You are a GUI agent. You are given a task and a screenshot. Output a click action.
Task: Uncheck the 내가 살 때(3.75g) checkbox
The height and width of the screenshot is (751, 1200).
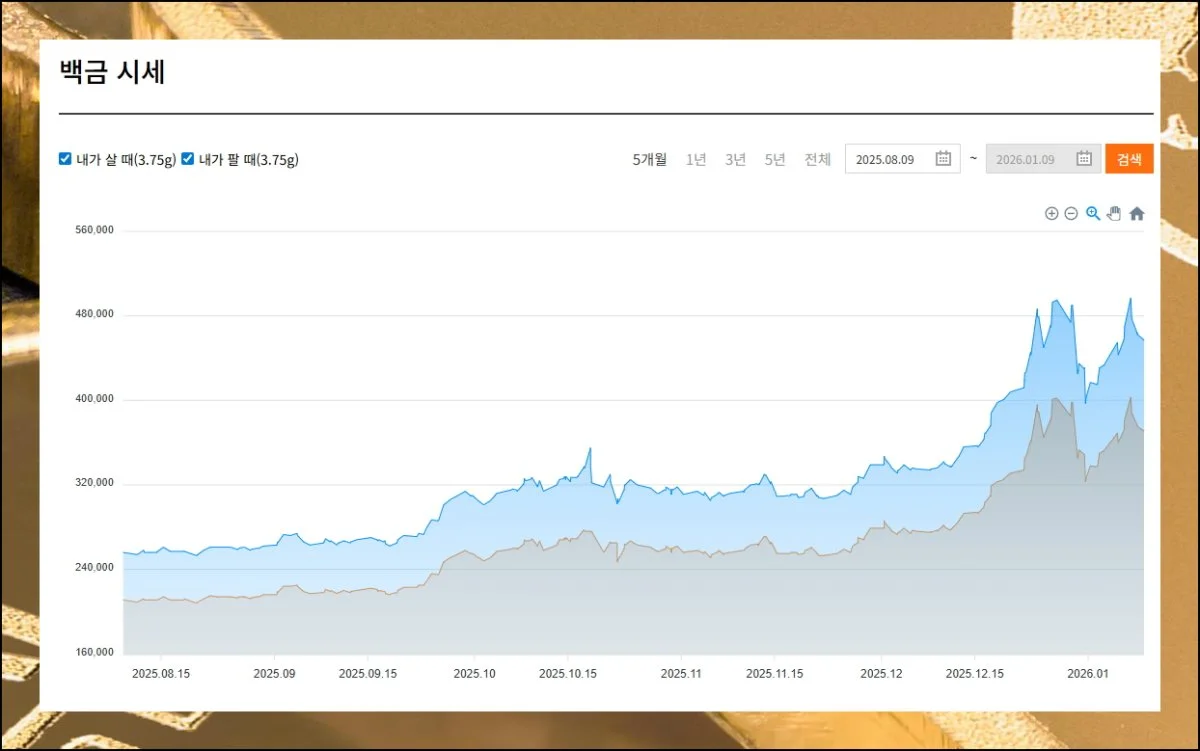click(65, 159)
